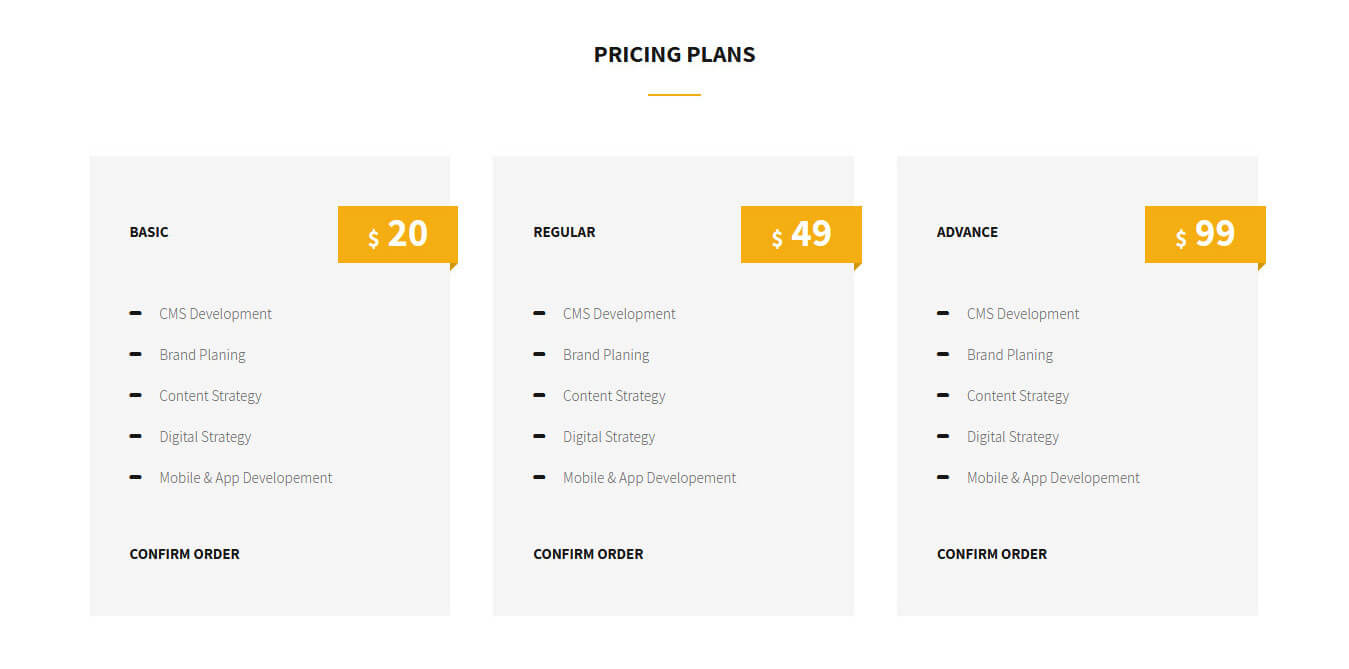
Task: Click the dash bullet beside Basic Digital Strategy
Action: [135, 437]
